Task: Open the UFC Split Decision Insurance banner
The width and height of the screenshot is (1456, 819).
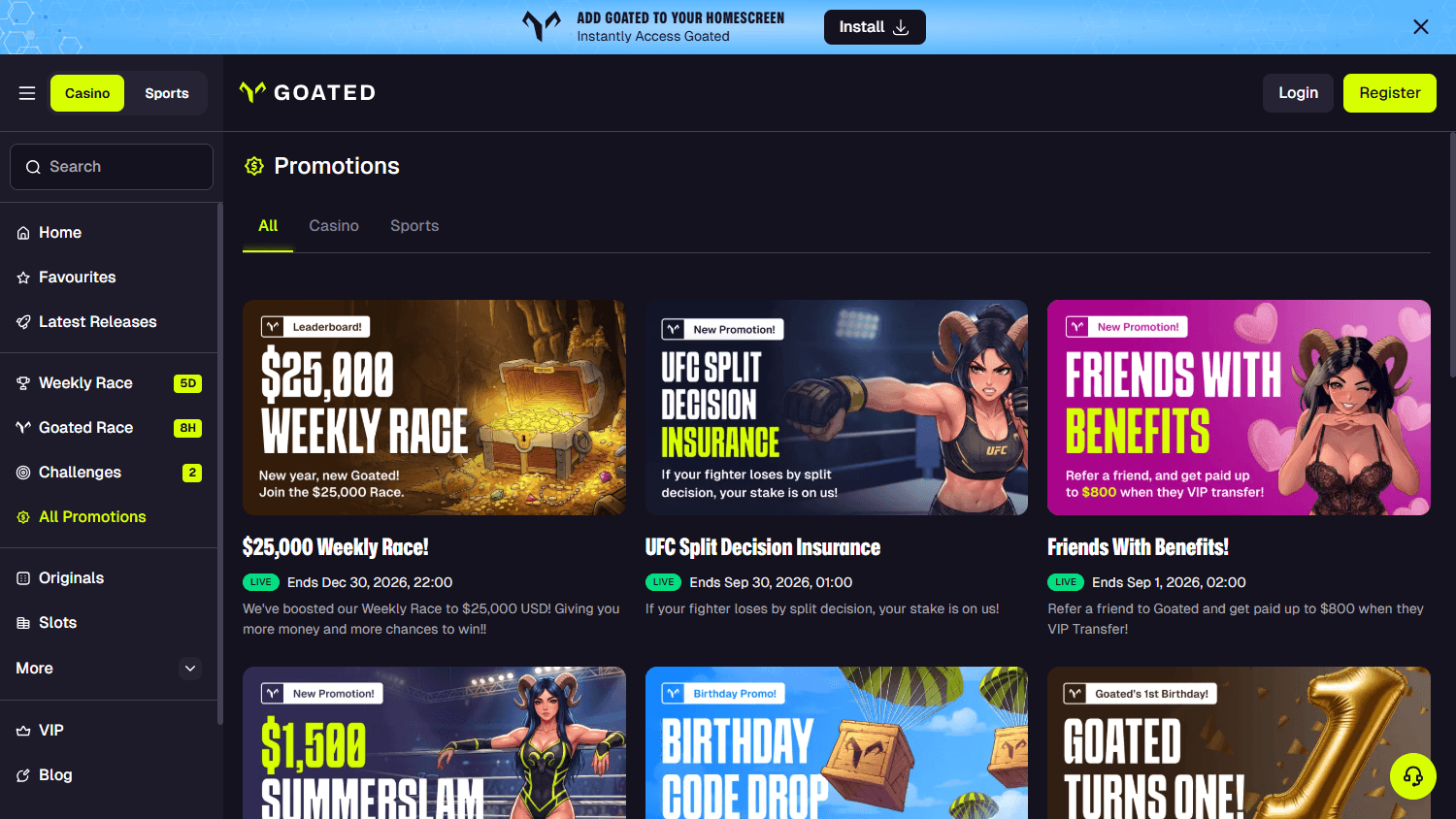Action: (837, 408)
